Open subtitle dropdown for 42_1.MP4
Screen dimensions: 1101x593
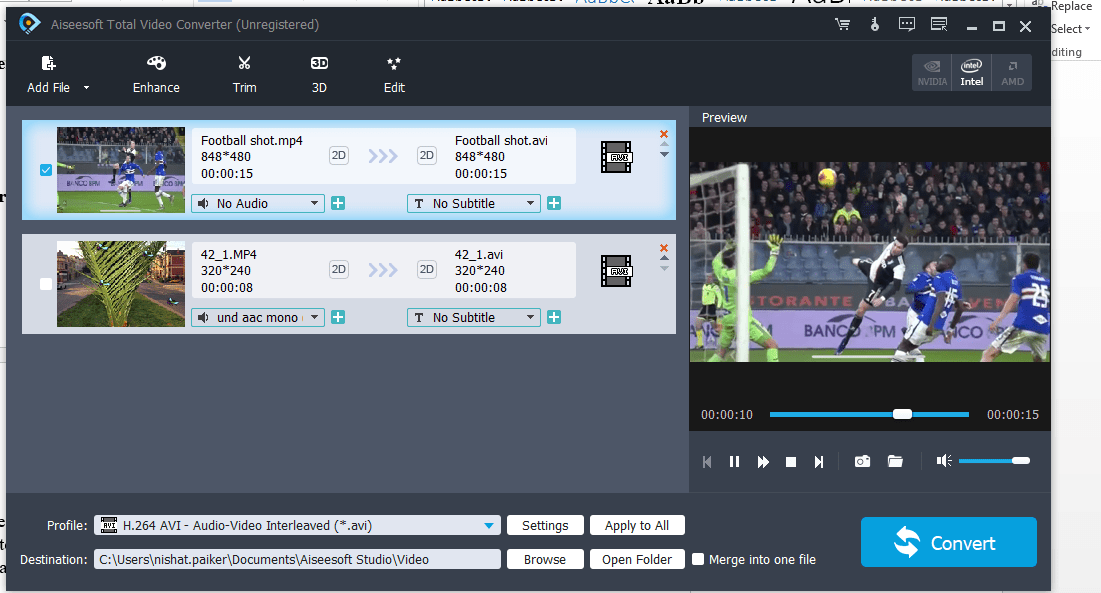pyautogui.click(x=474, y=317)
